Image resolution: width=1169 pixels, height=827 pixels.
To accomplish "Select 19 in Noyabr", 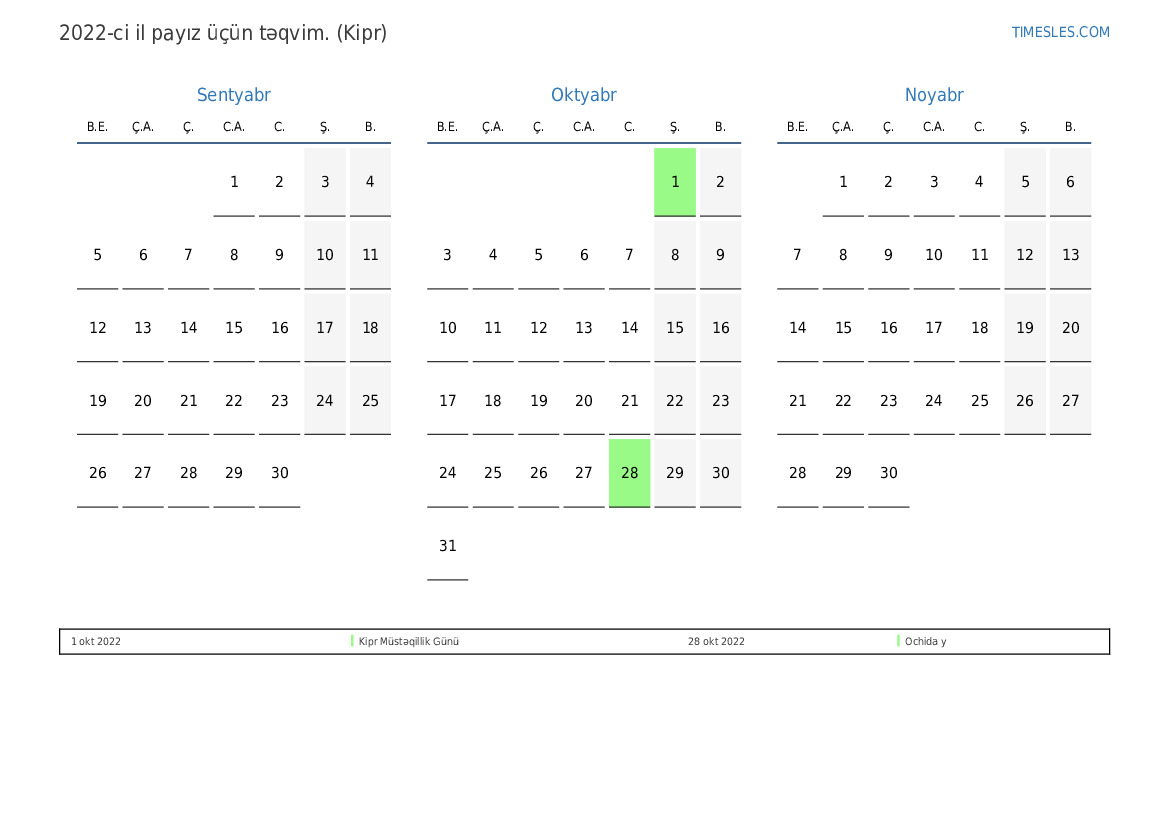I will click(x=1025, y=328).
